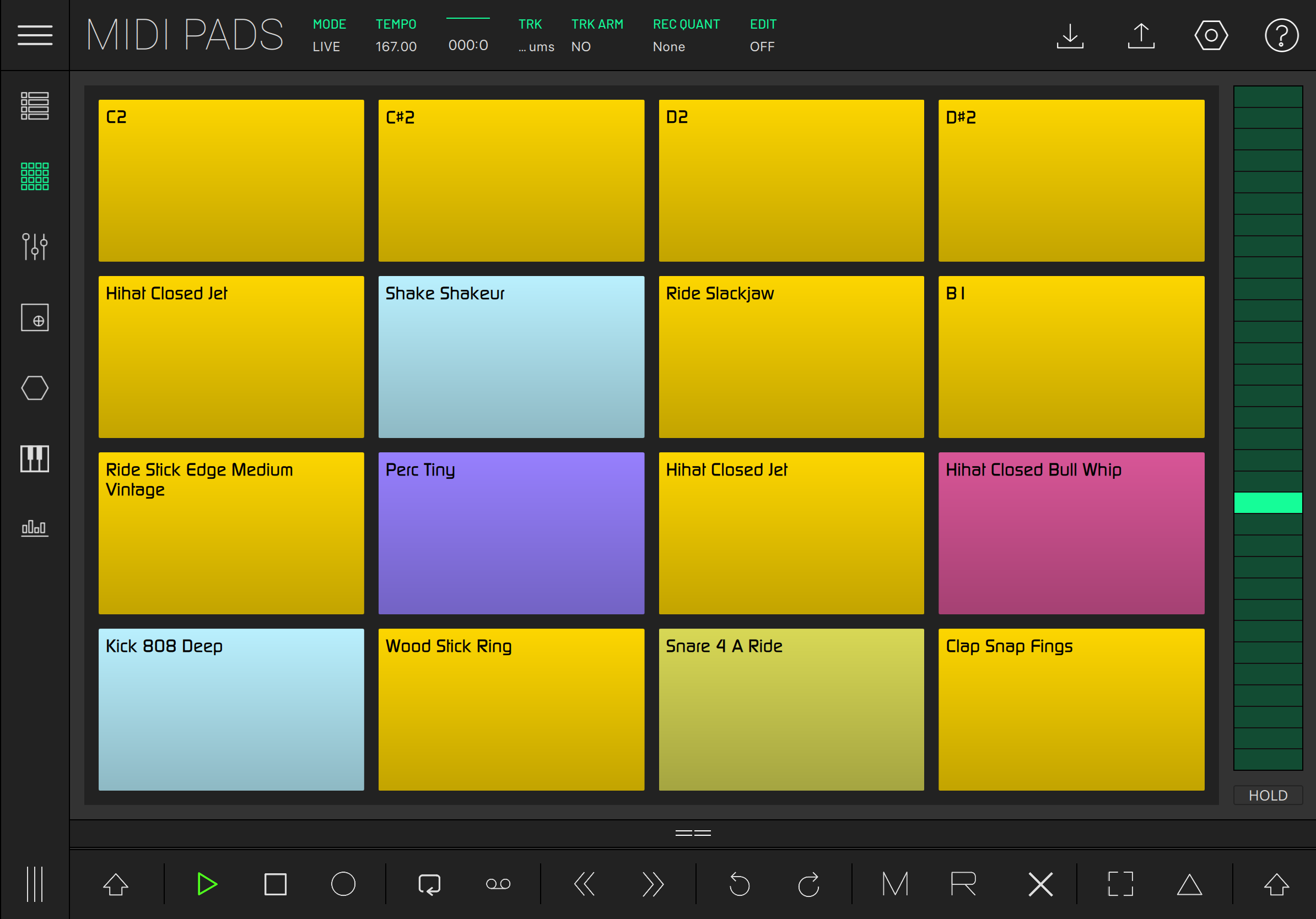
Task: Click the left shift arrow in transport bar
Action: coord(116,884)
